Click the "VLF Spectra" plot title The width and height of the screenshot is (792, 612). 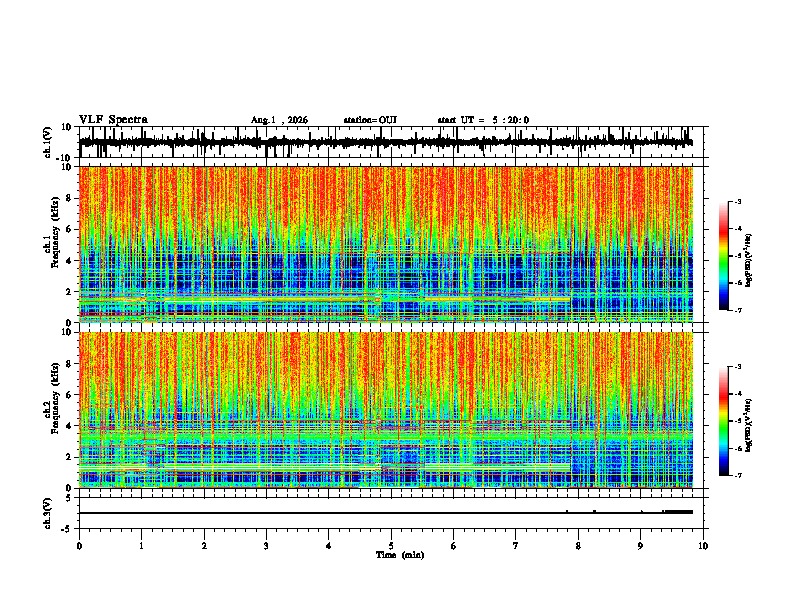(x=113, y=120)
